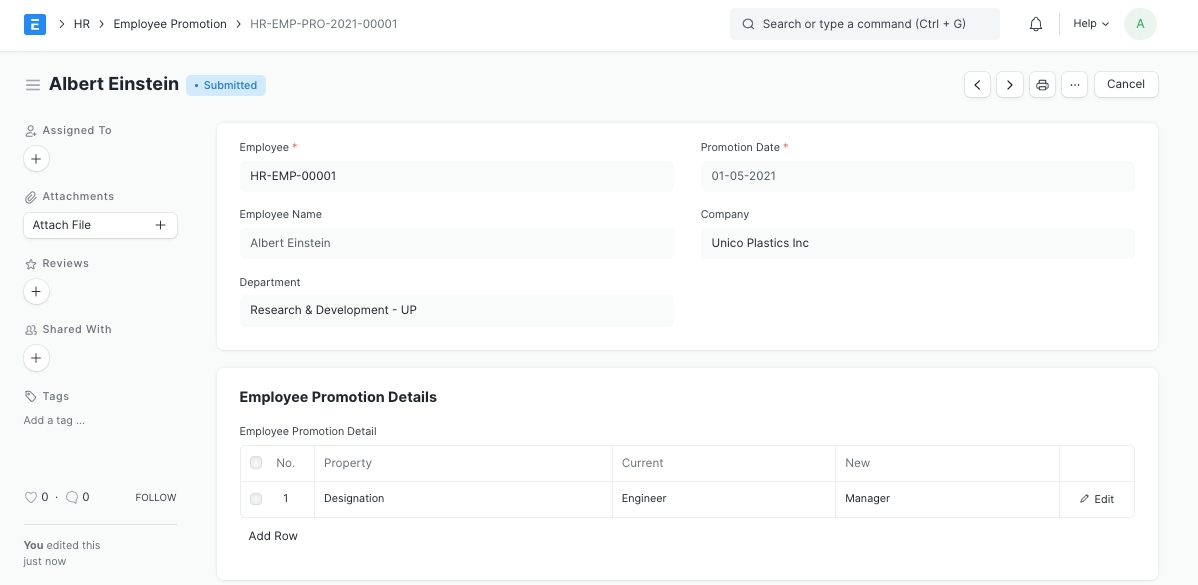Open Employee Promotion breadcrumb
The width and height of the screenshot is (1198, 585).
tap(170, 24)
